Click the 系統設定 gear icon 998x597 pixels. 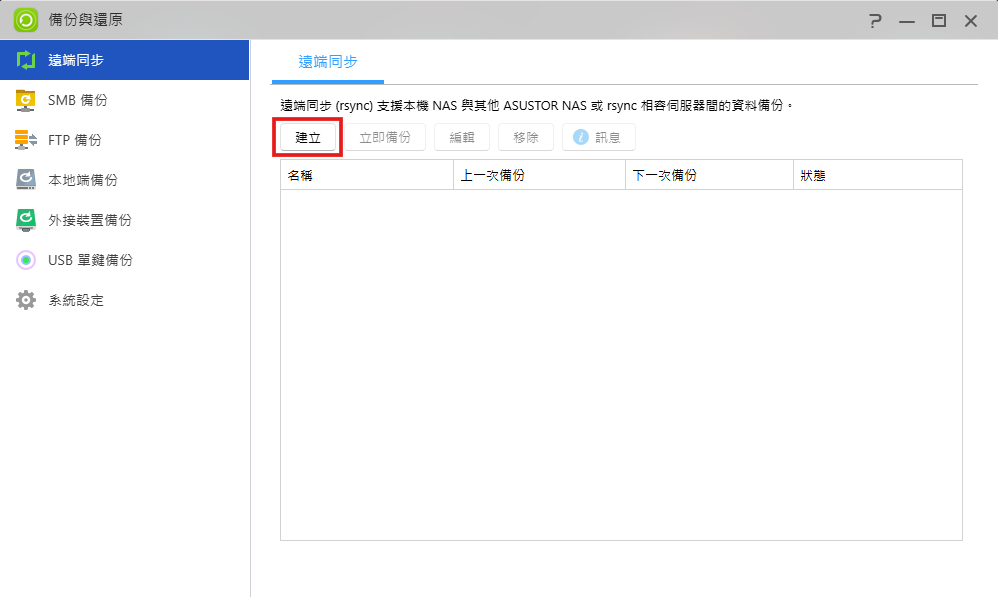[x=25, y=300]
